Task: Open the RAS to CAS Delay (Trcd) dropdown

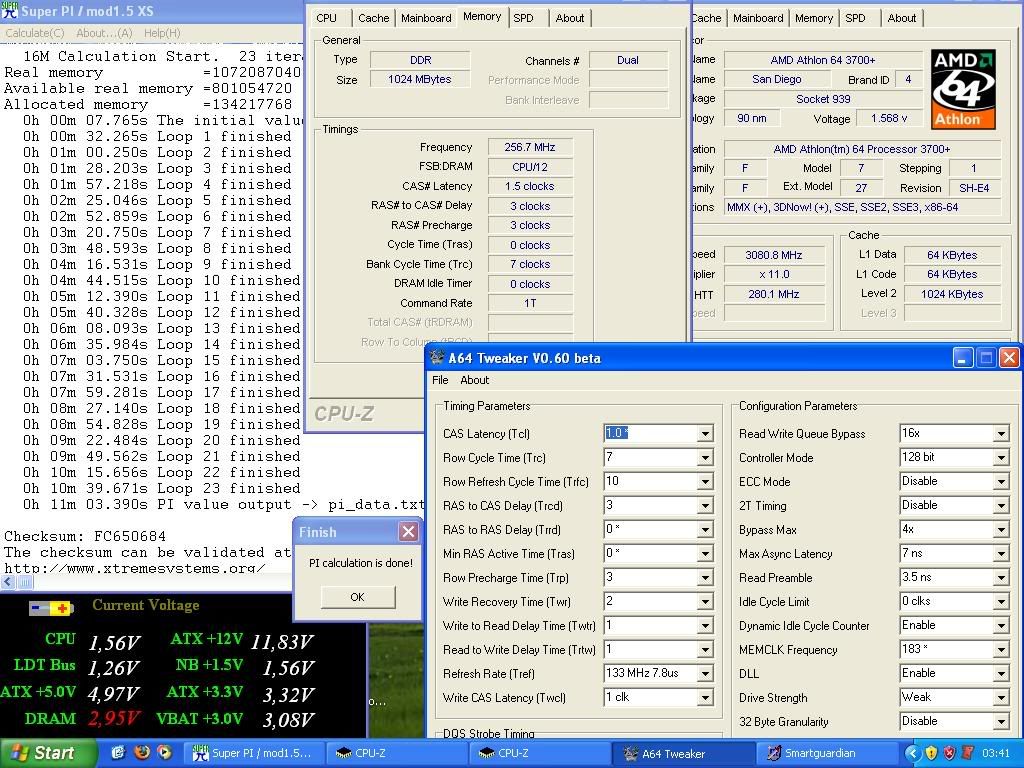Action: [705, 505]
